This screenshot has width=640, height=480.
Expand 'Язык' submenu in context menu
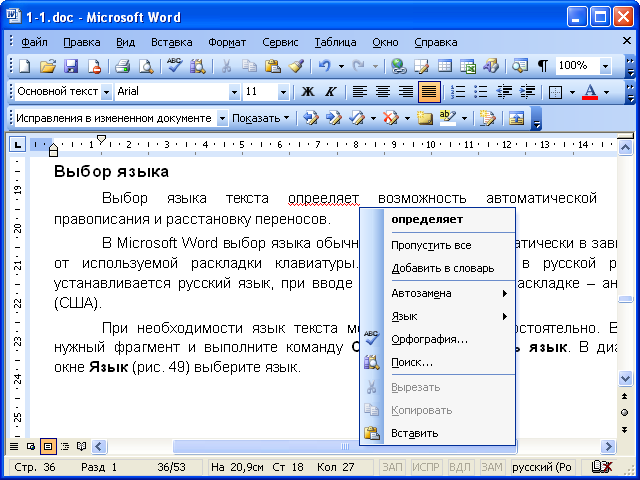(449, 316)
